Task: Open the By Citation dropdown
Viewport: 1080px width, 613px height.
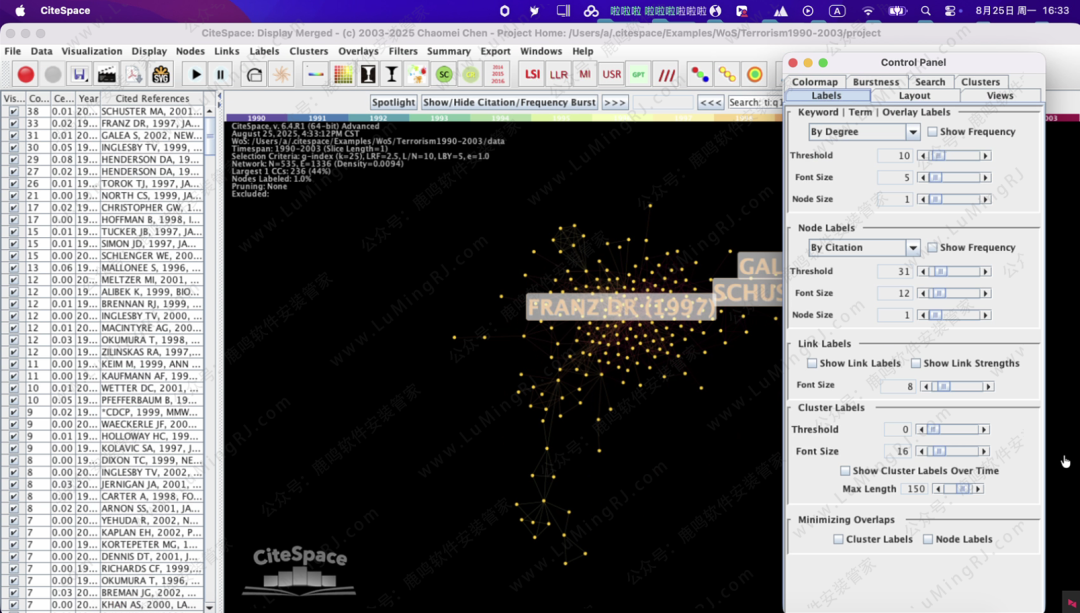Action: pyautogui.click(x=864, y=248)
